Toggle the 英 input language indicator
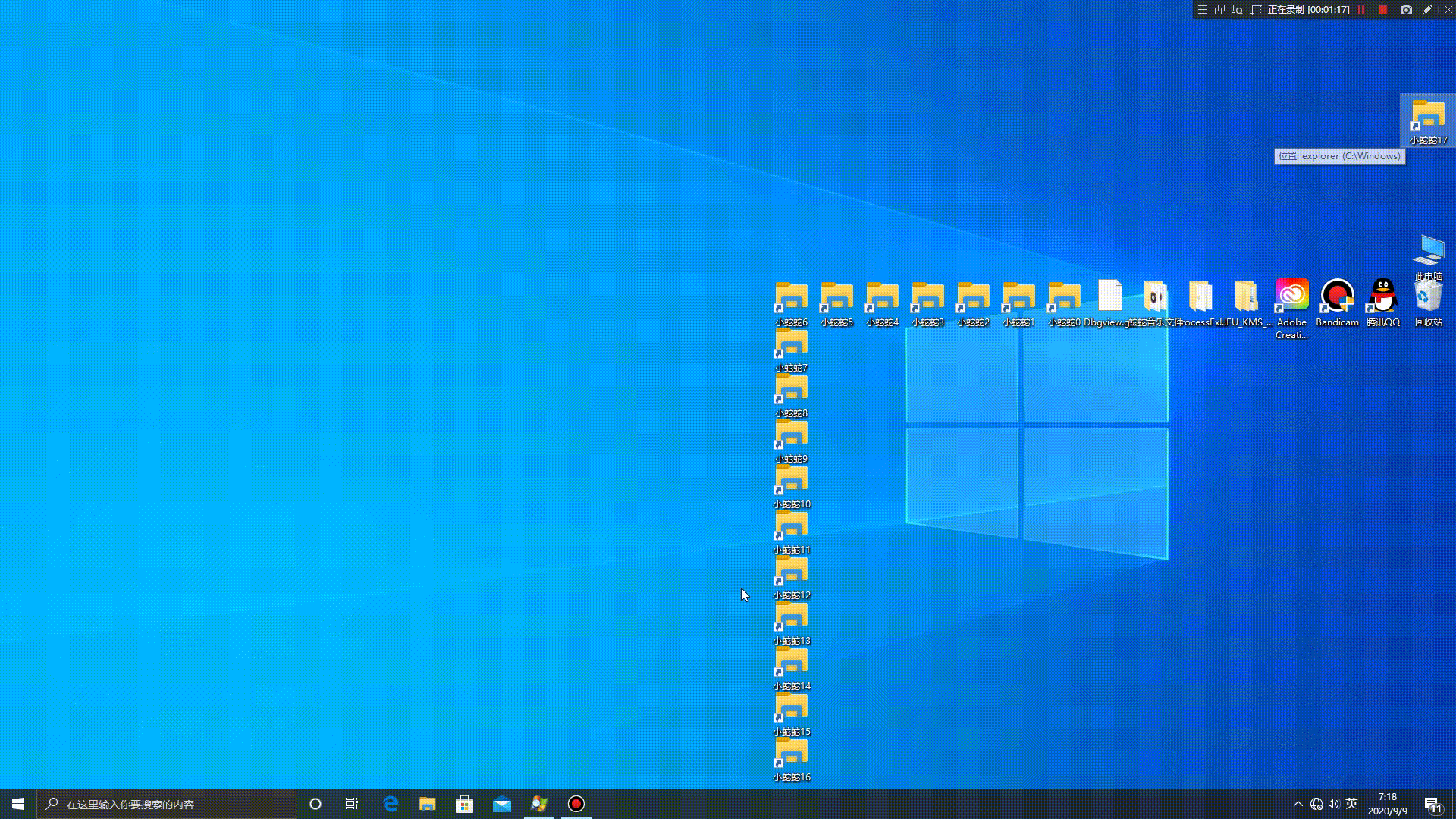 pos(1351,804)
